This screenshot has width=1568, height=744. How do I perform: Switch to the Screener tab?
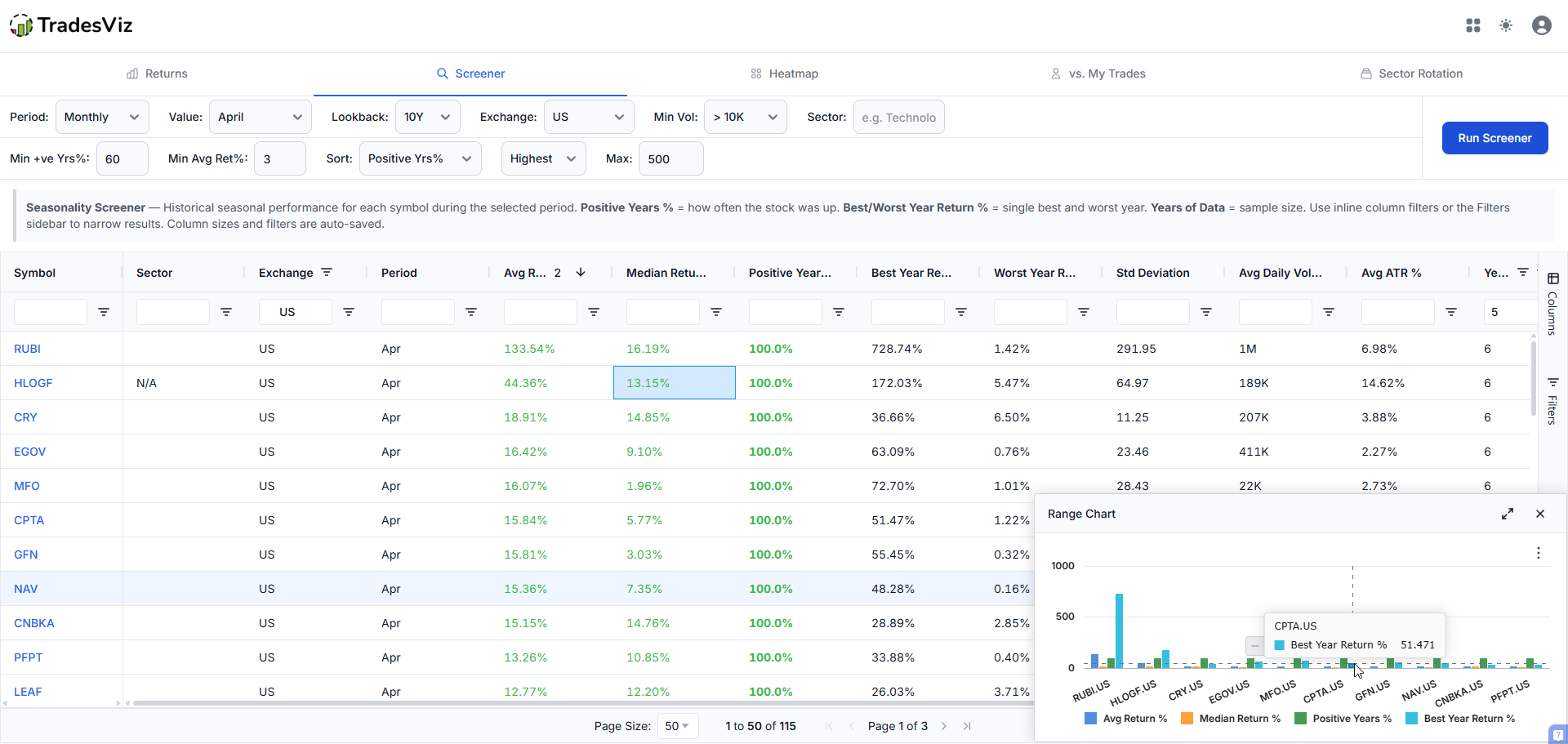point(470,74)
